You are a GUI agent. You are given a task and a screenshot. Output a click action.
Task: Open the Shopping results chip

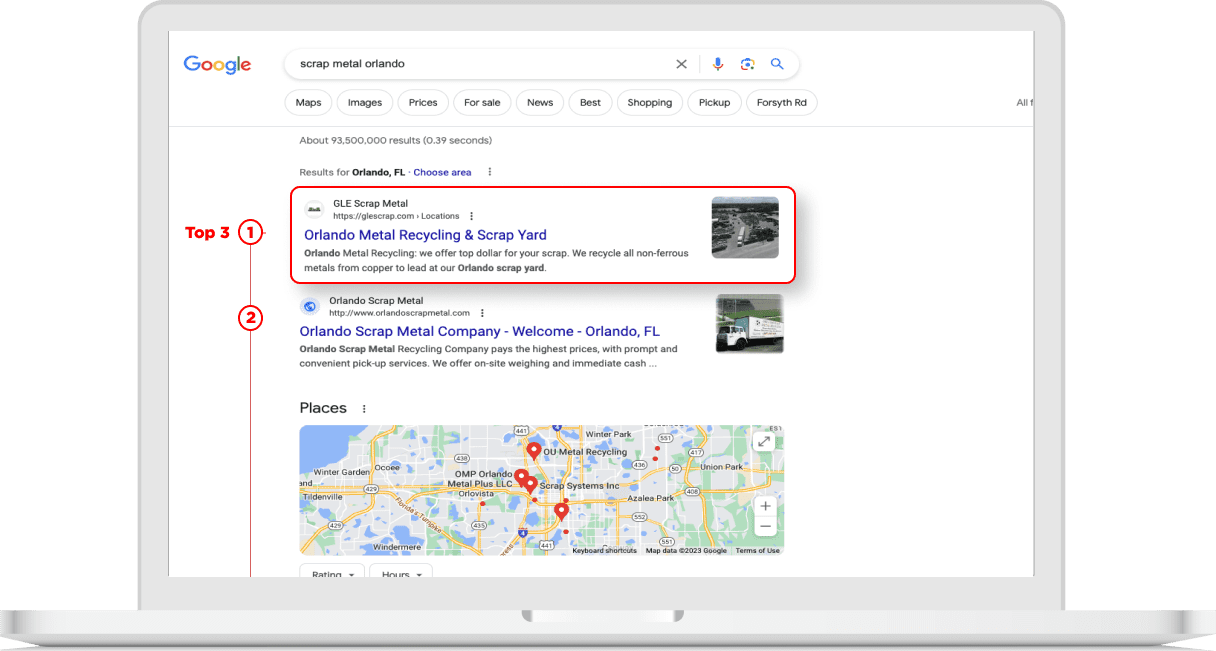pos(650,102)
